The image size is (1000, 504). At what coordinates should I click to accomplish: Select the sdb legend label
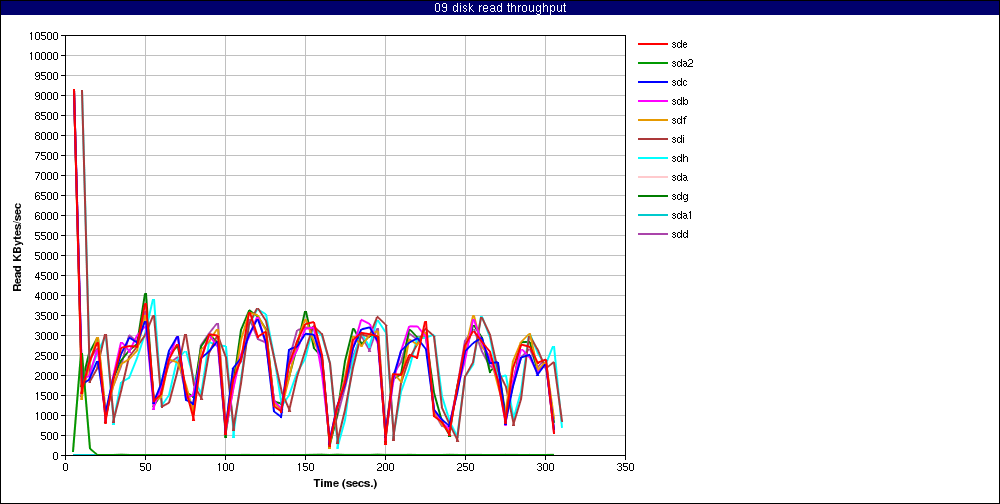coord(680,101)
